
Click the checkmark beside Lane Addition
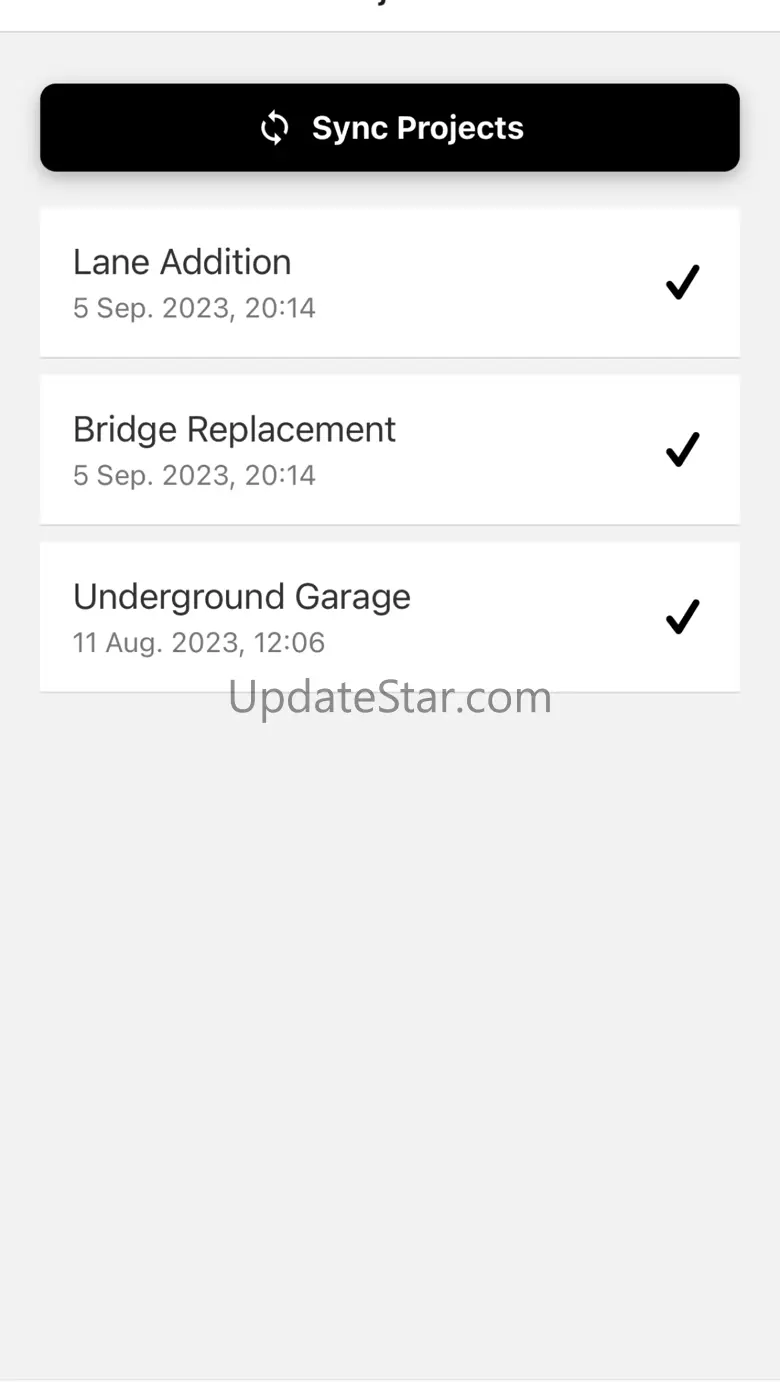682,282
